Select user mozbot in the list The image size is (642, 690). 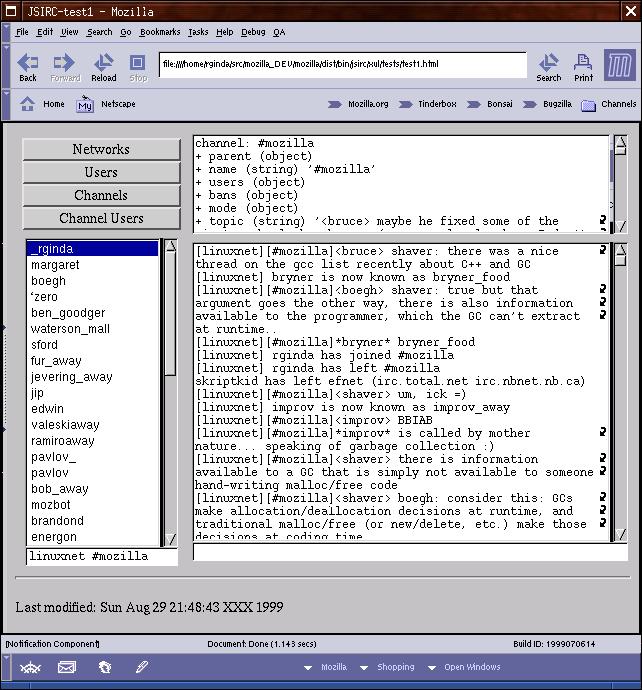click(92, 505)
